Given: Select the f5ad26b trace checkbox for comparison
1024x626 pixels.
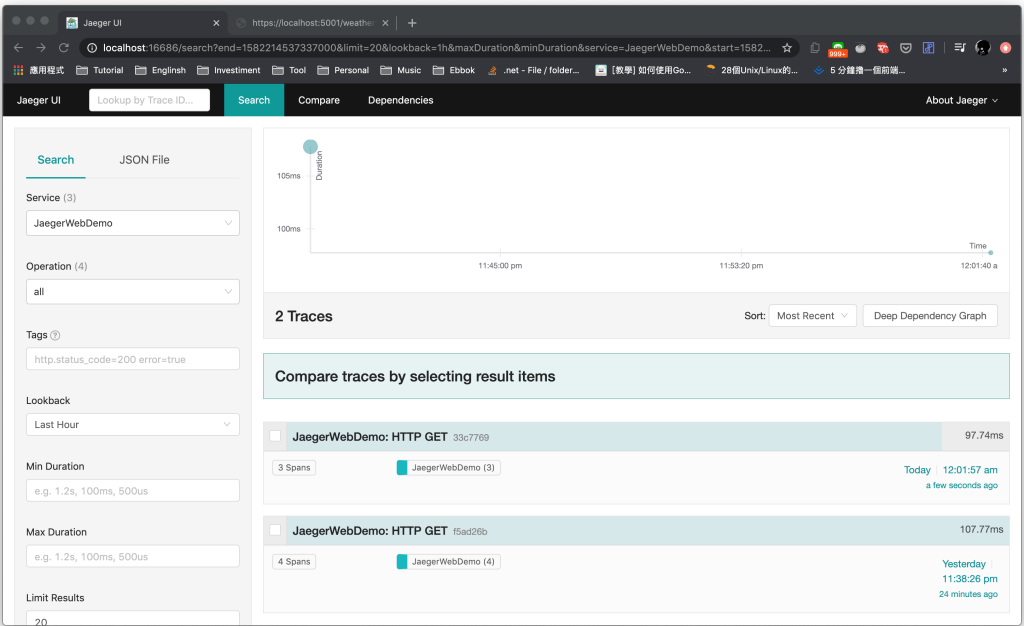Looking at the screenshot, I should pos(276,530).
